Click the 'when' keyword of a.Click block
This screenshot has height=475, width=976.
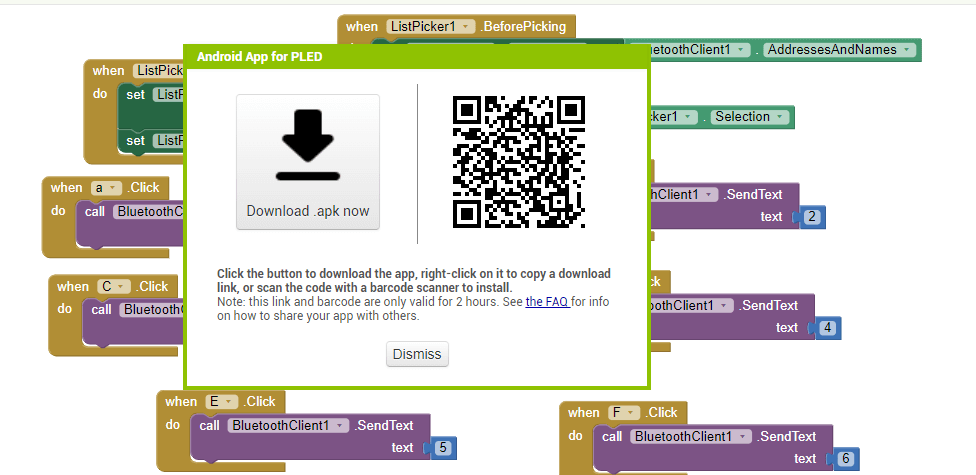click(67, 188)
